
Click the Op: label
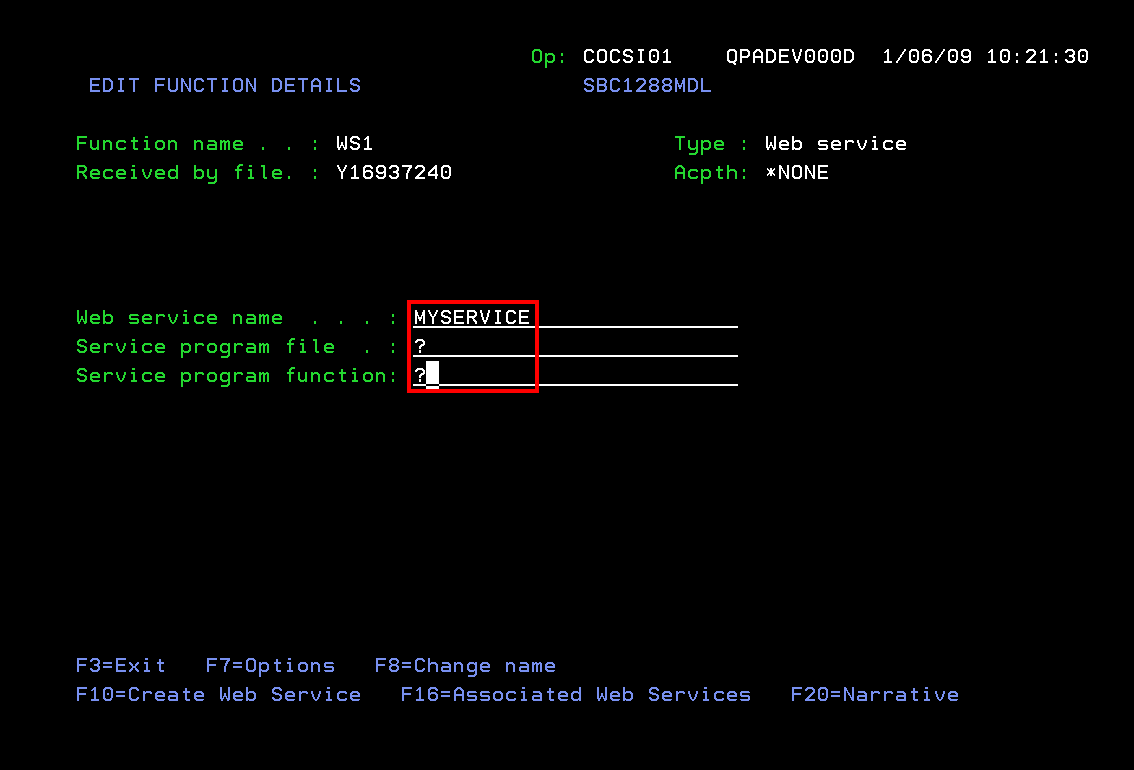click(x=549, y=56)
